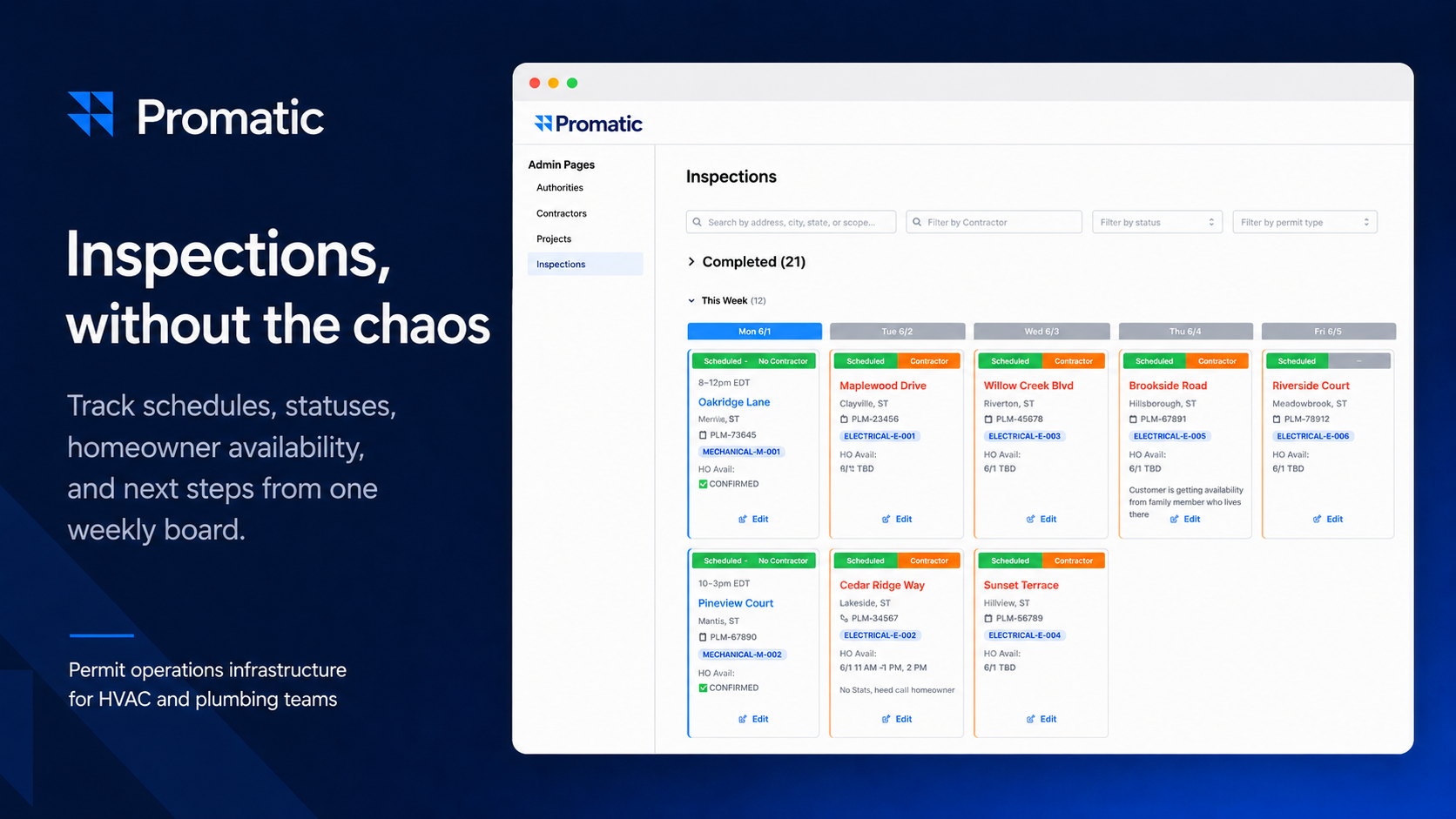
Task: Edit the Willow Creek Blvd inspection
Action: (1041, 520)
